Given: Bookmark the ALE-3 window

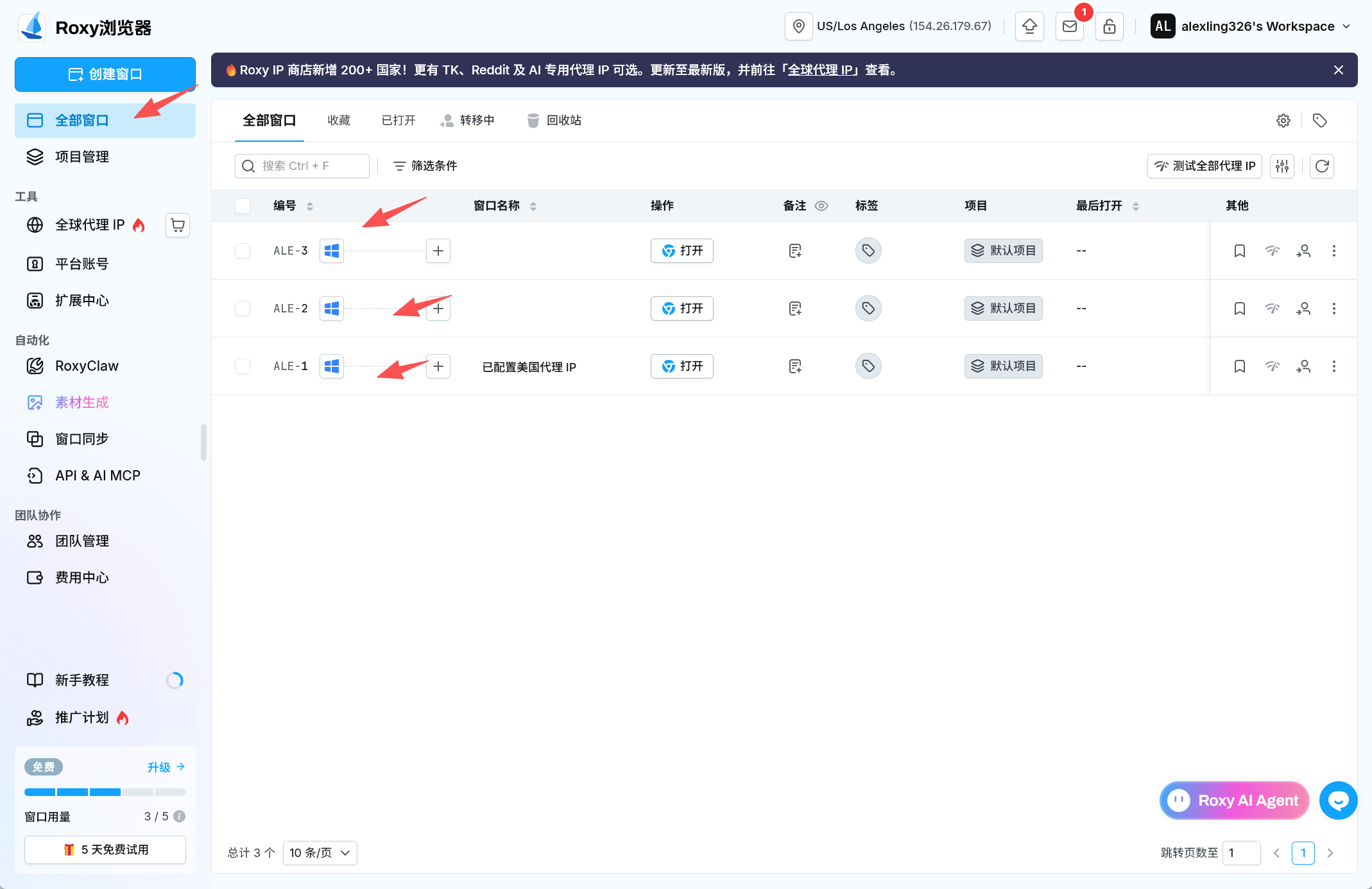Looking at the screenshot, I should click(1240, 251).
